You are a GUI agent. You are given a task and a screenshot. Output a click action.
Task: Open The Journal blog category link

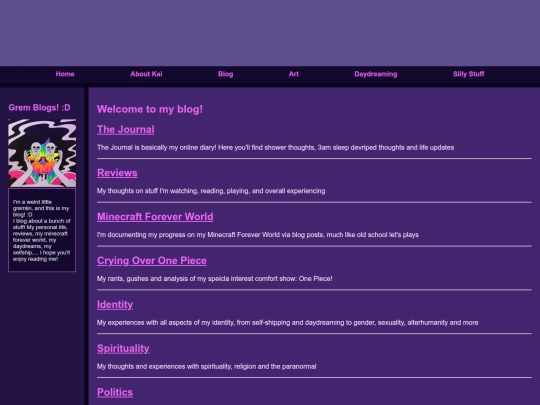tap(126, 129)
